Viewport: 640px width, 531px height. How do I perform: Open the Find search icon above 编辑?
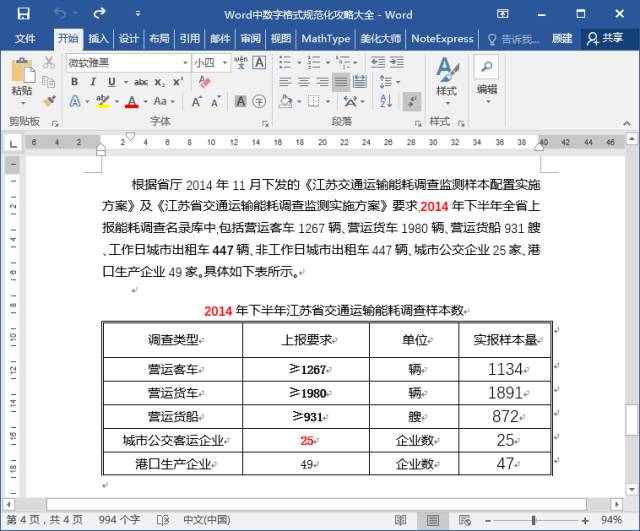click(486, 67)
